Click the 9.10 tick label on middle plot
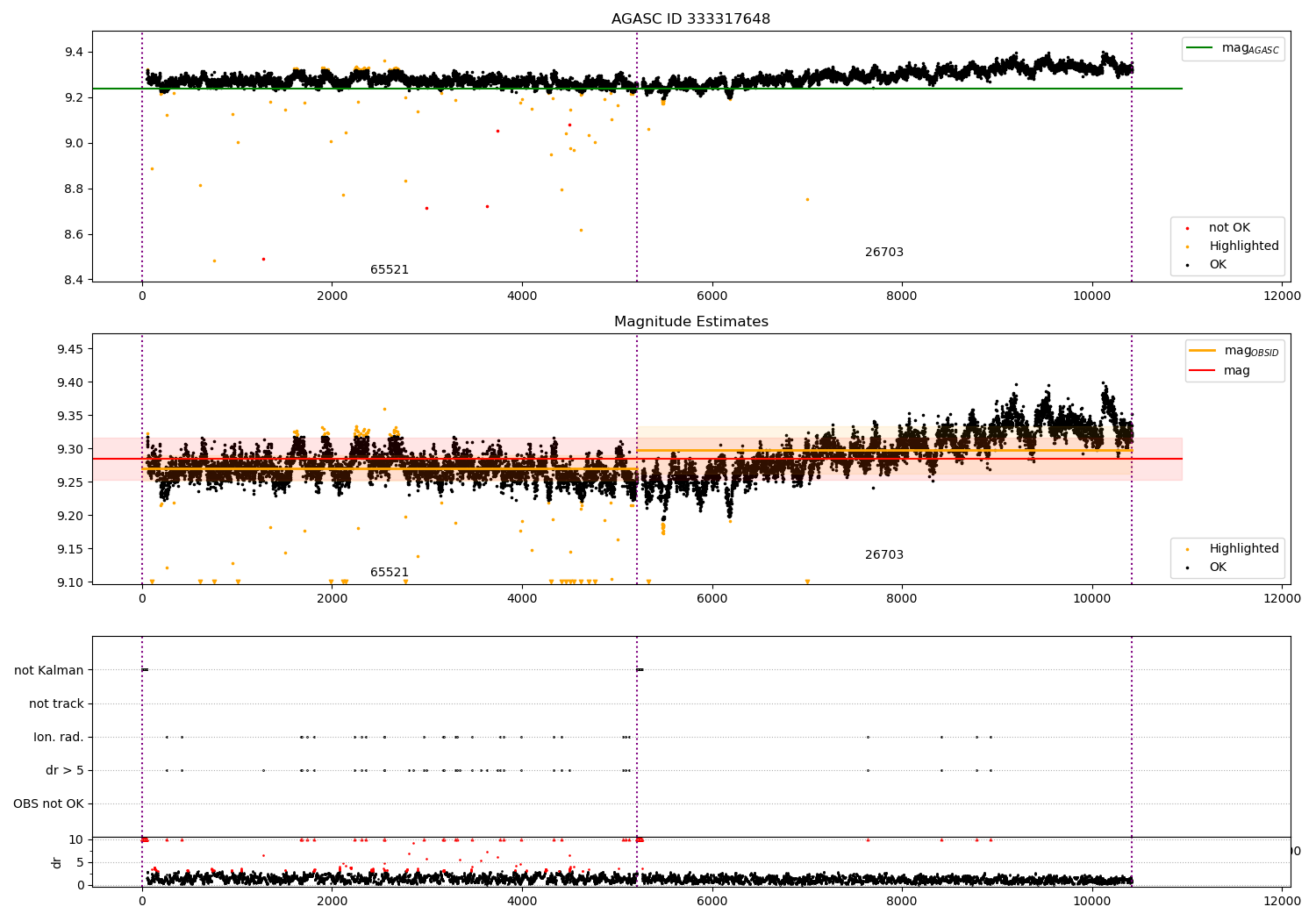The image size is (1316, 921). point(70,582)
